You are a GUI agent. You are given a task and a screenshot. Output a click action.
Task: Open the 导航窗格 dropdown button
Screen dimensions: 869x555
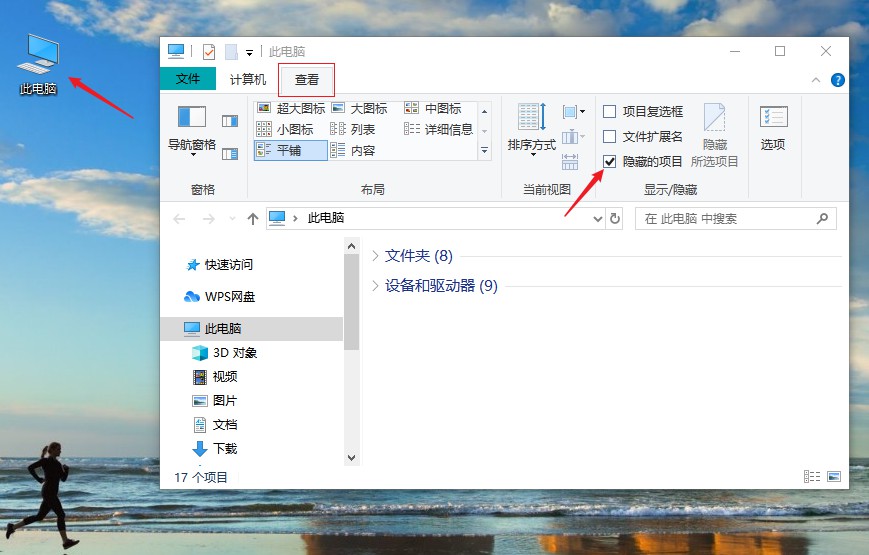192,131
